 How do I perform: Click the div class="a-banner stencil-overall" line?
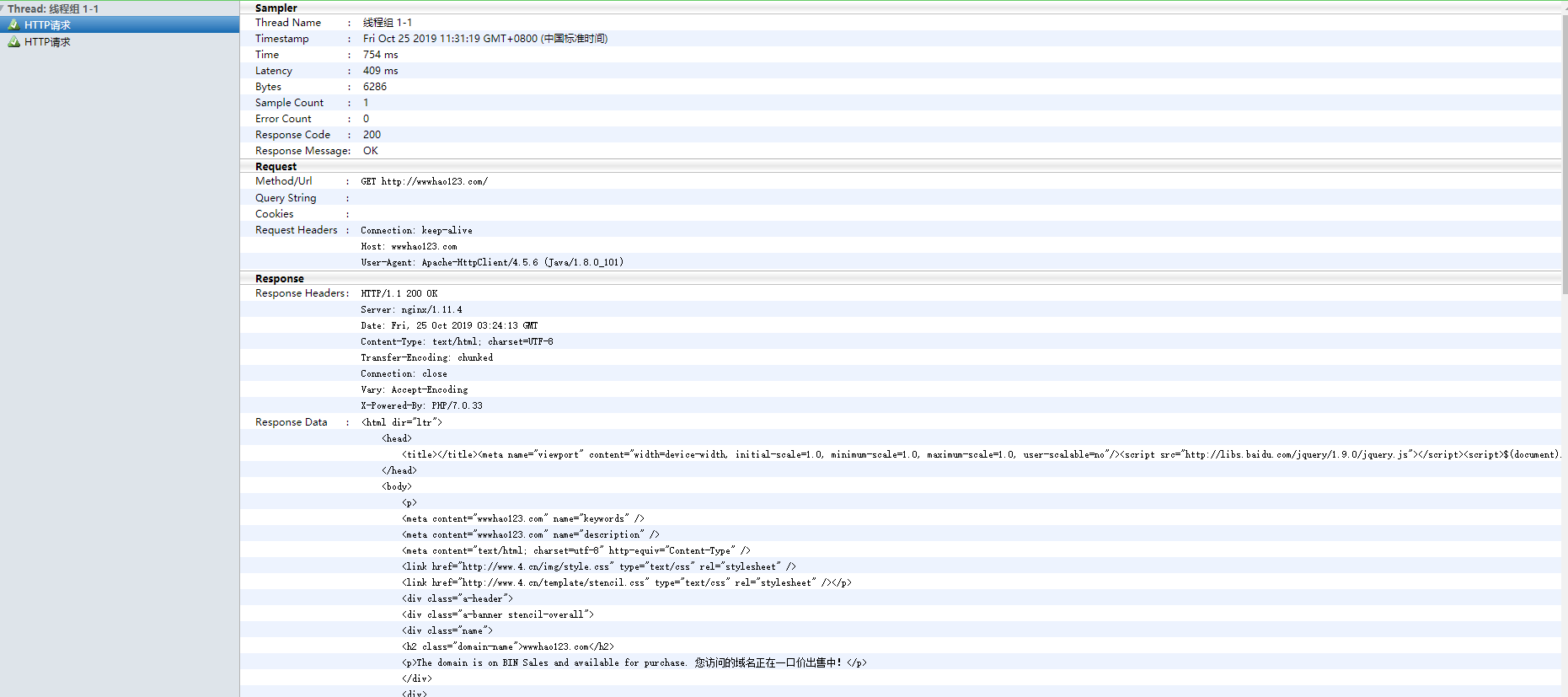[498, 614]
